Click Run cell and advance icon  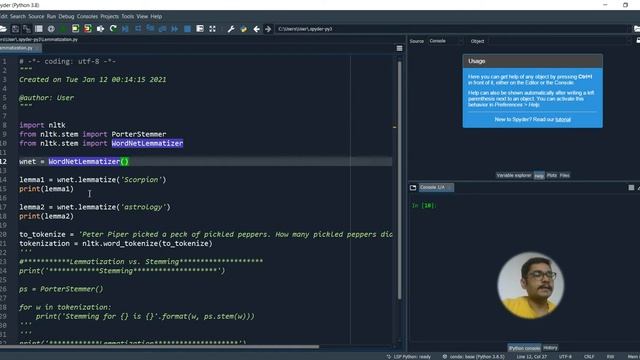pos(88,29)
